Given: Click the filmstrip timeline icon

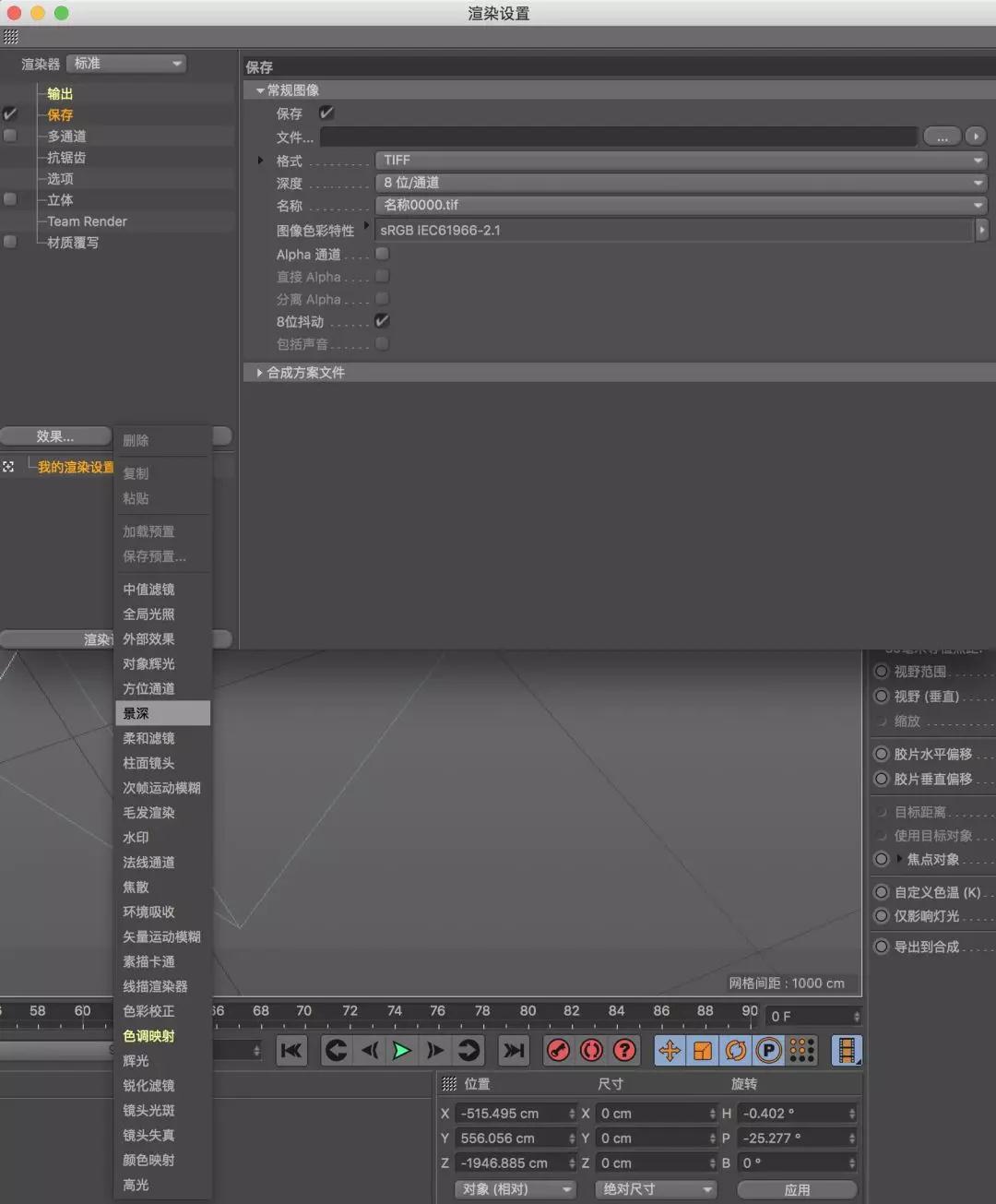Looking at the screenshot, I should pos(847,1050).
